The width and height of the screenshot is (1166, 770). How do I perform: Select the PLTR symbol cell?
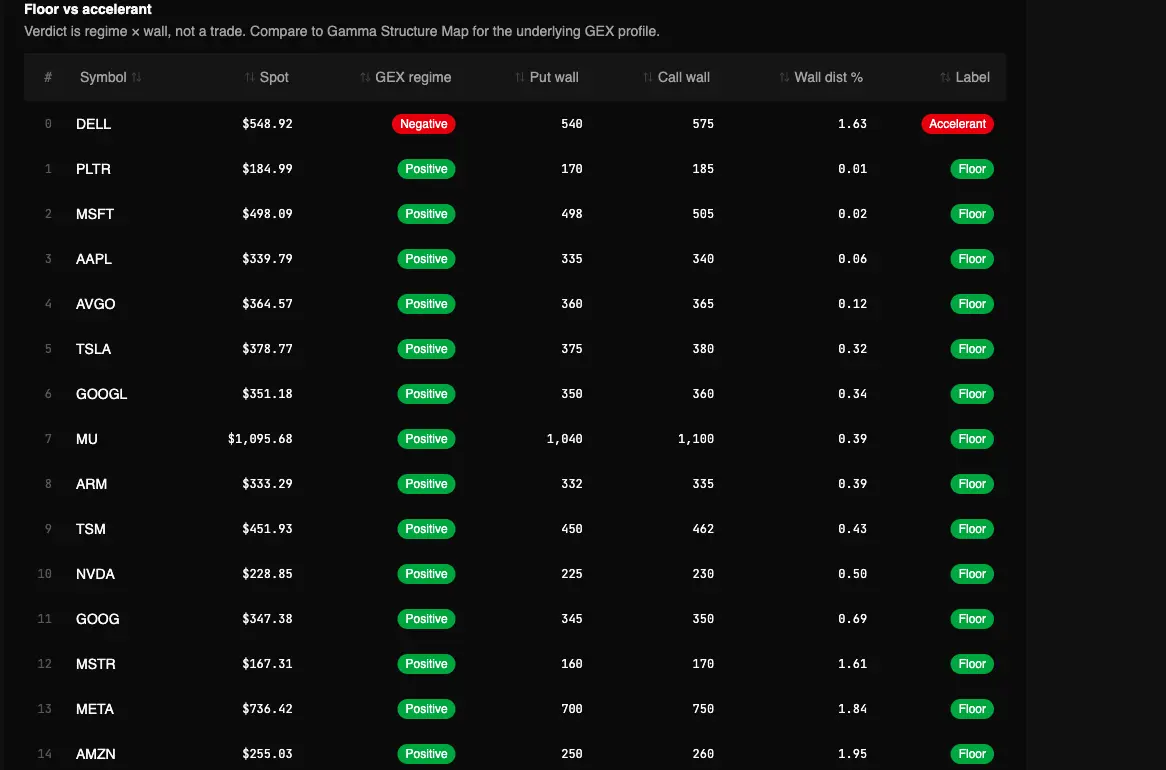(x=94, y=169)
